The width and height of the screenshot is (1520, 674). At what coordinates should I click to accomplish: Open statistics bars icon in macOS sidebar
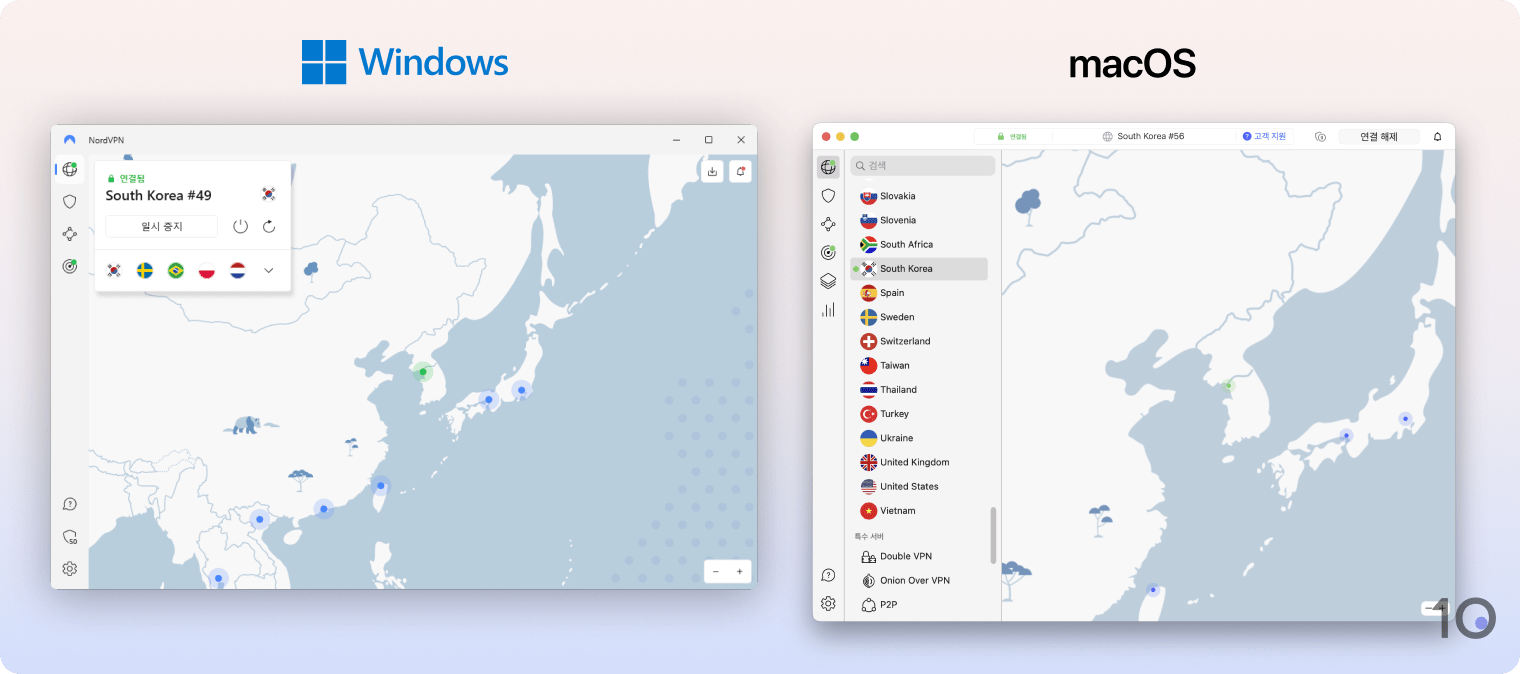[x=828, y=310]
